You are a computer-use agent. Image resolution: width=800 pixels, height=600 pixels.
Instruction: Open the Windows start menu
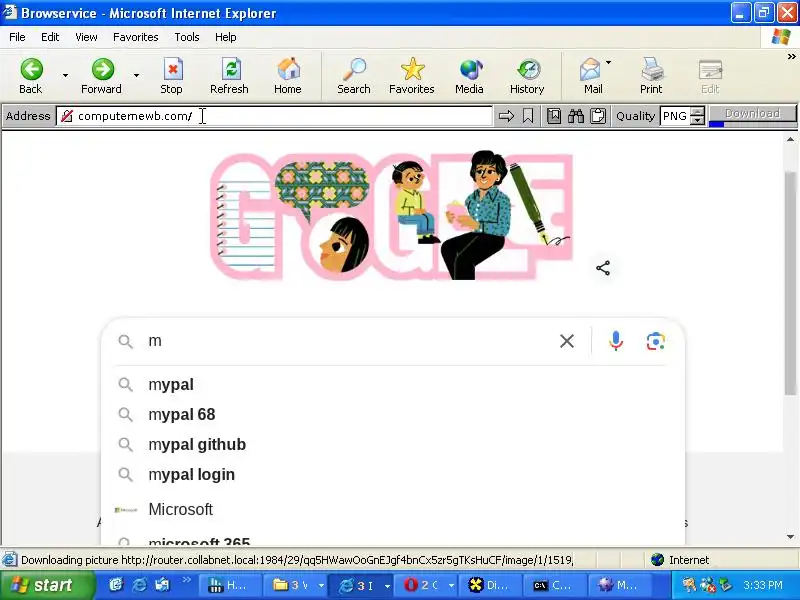click(47, 585)
